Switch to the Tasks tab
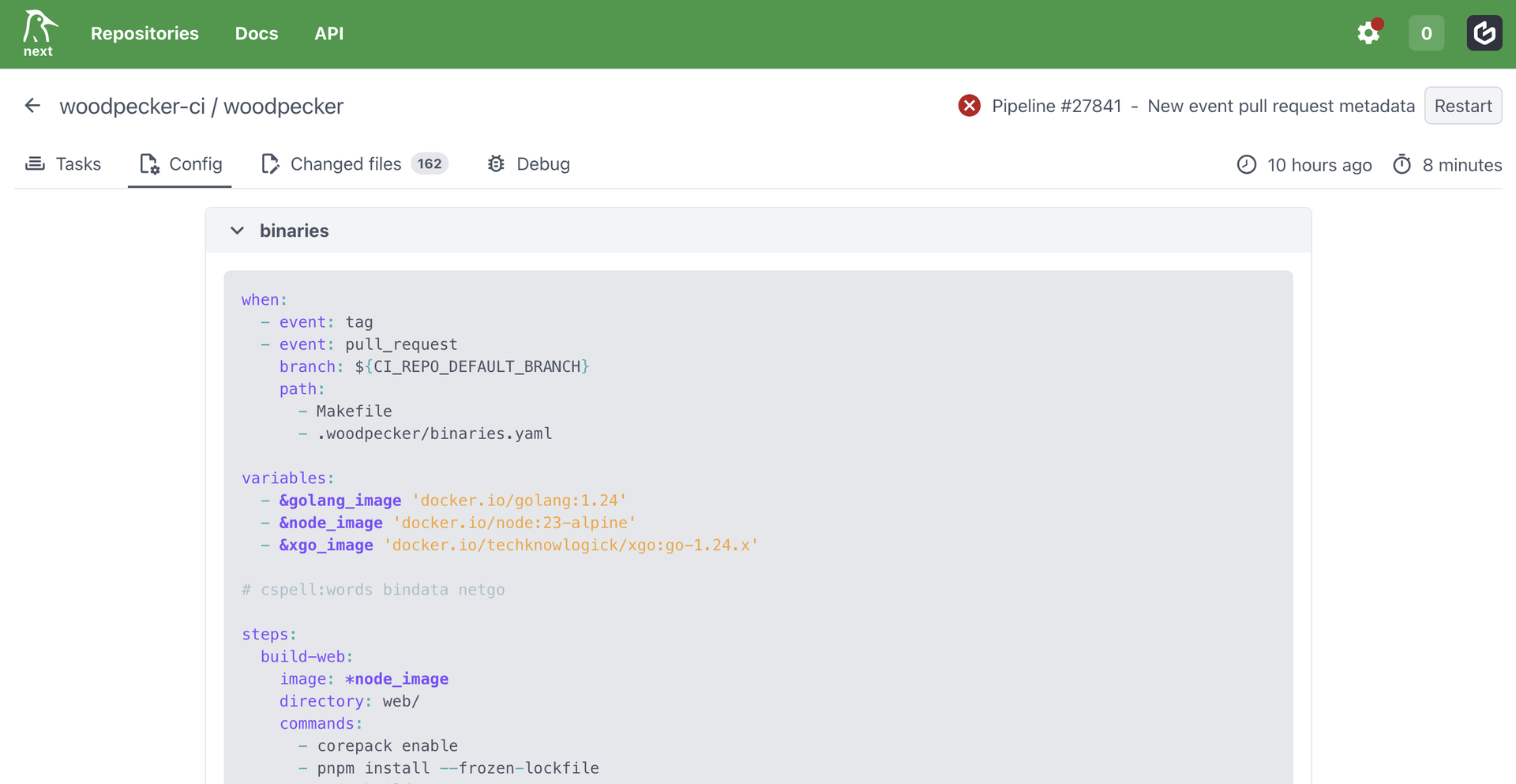Viewport: 1516px width, 784px height. tap(63, 164)
